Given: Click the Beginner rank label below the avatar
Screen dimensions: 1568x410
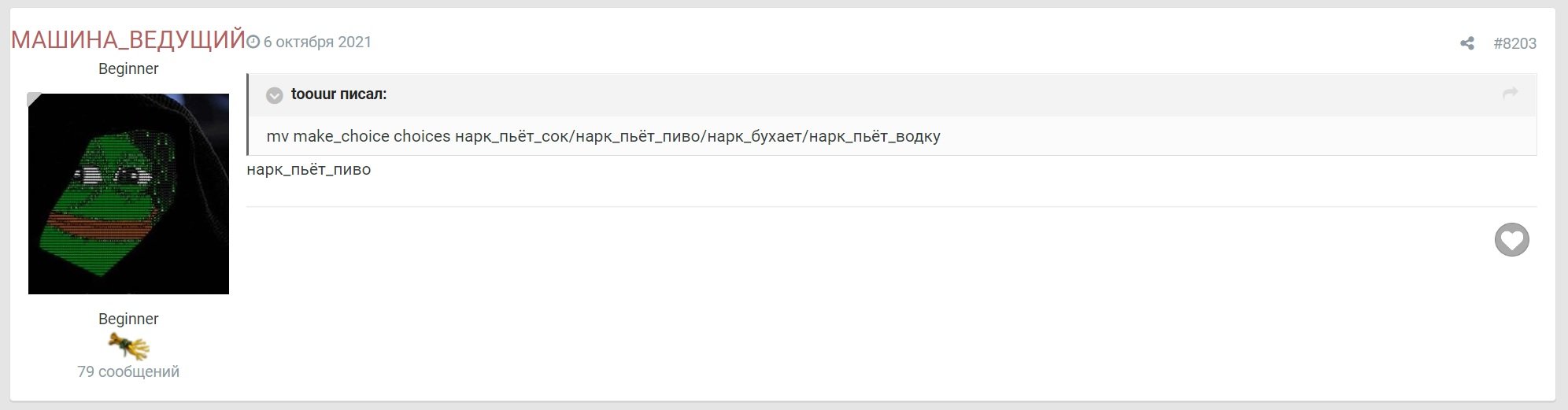Looking at the screenshot, I should (x=128, y=319).
